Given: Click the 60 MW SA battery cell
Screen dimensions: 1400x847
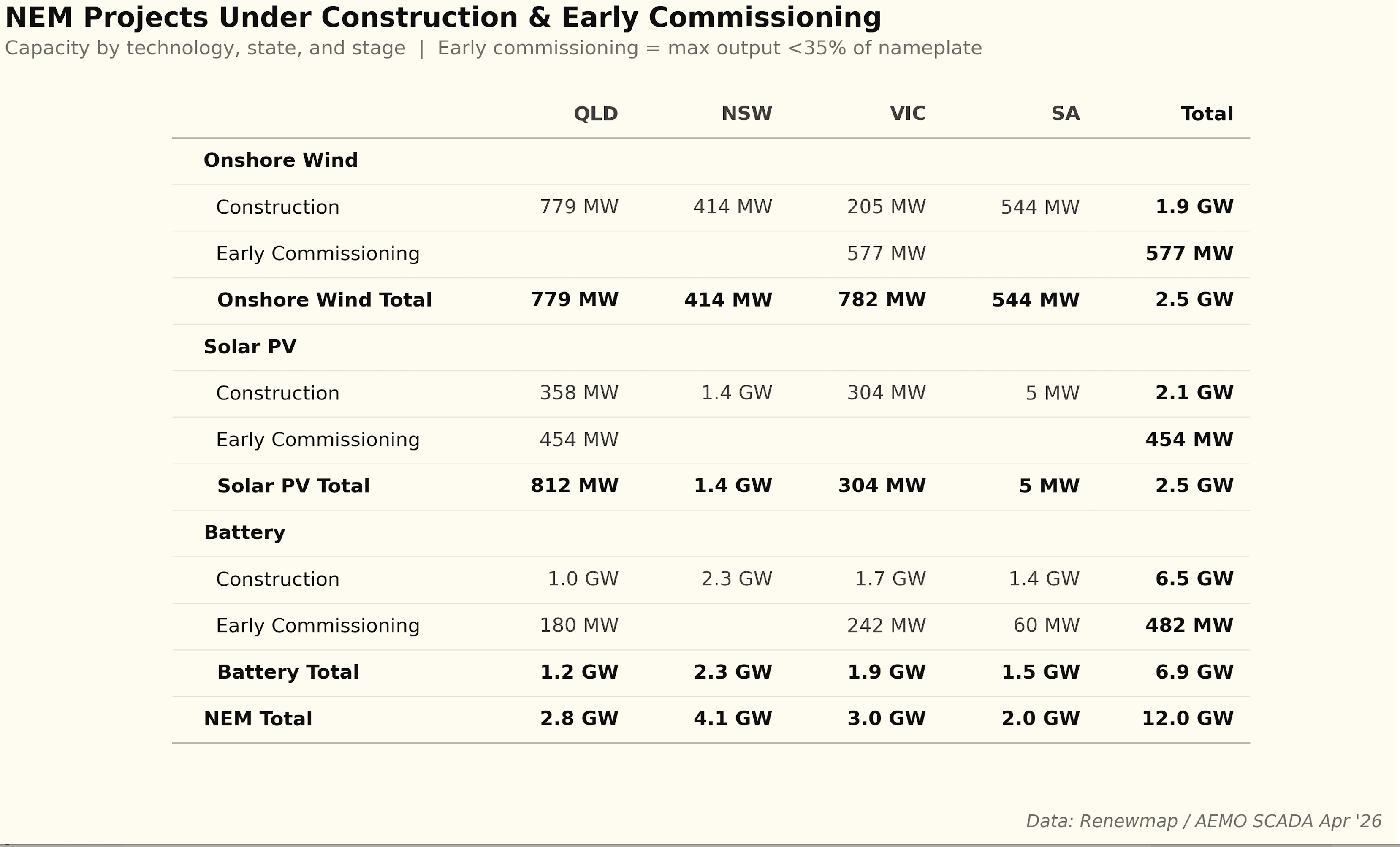Looking at the screenshot, I should point(1046,625).
